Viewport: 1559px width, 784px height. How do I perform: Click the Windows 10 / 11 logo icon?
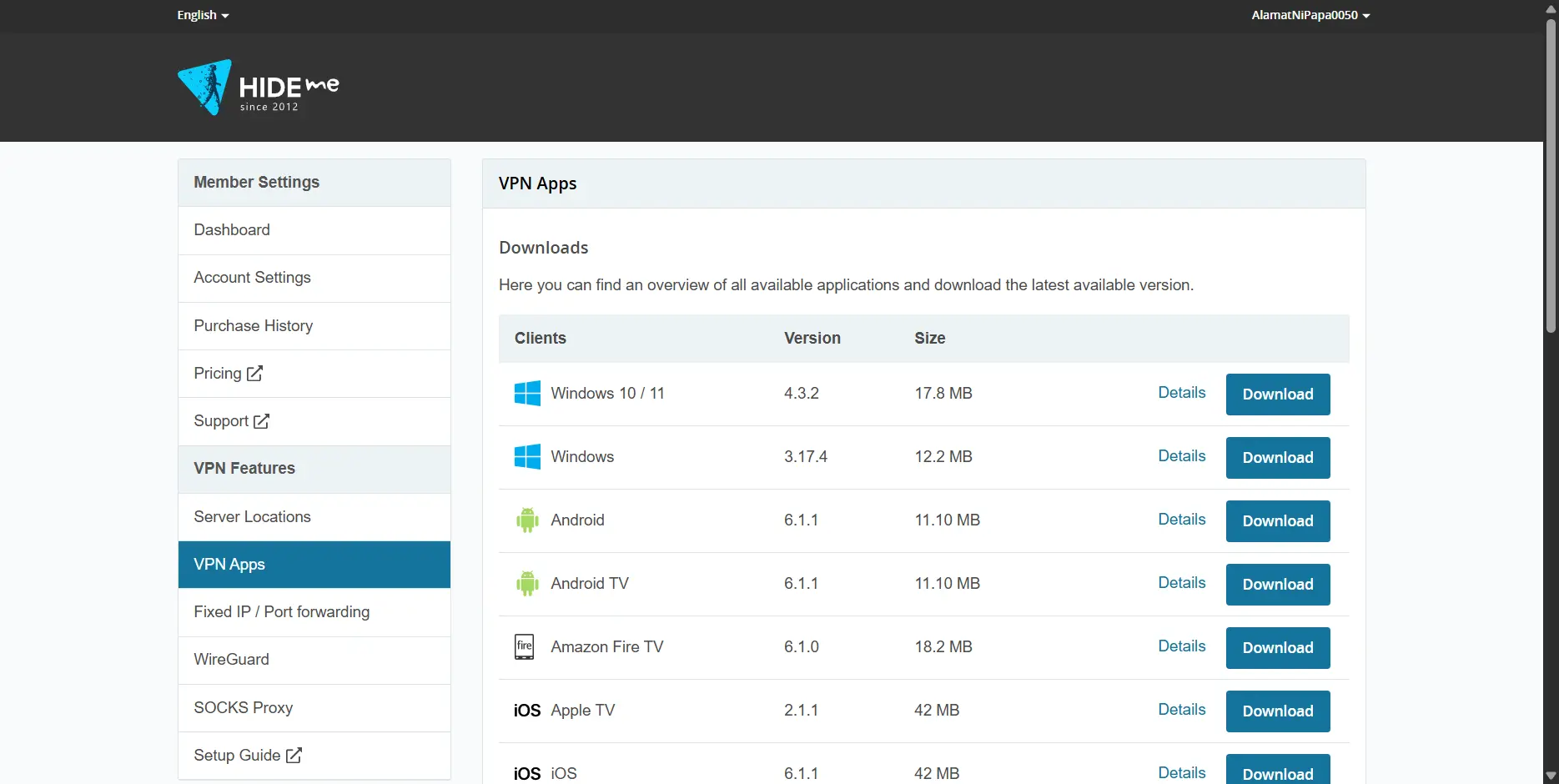click(x=527, y=393)
